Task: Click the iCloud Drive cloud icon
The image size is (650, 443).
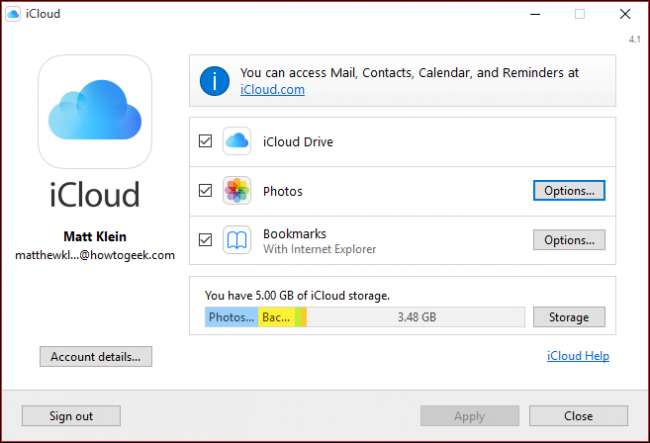Action: pyautogui.click(x=237, y=141)
